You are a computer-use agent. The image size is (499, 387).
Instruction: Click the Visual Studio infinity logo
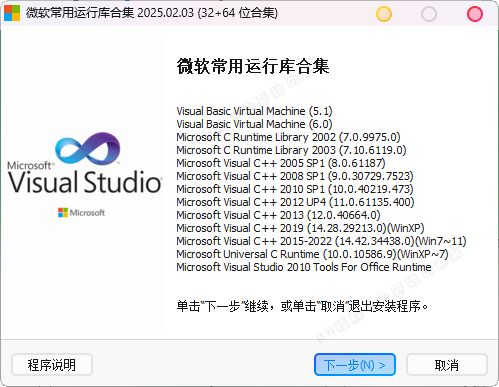88,148
